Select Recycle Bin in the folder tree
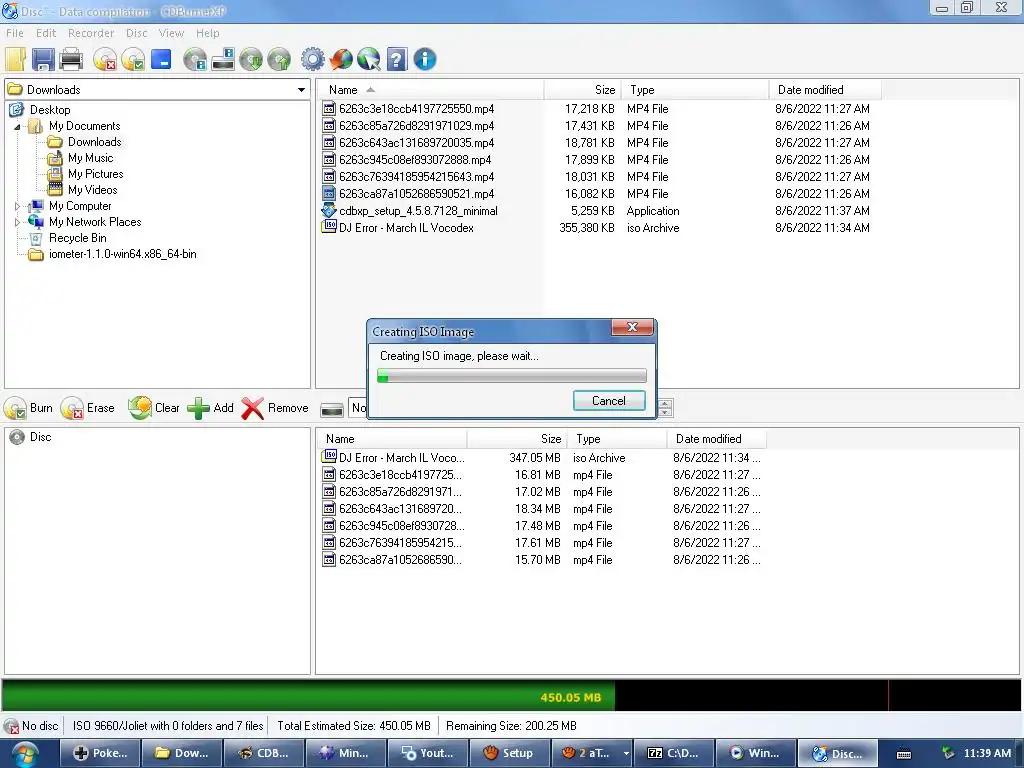Screen dimensions: 1024x768 click(x=77, y=238)
